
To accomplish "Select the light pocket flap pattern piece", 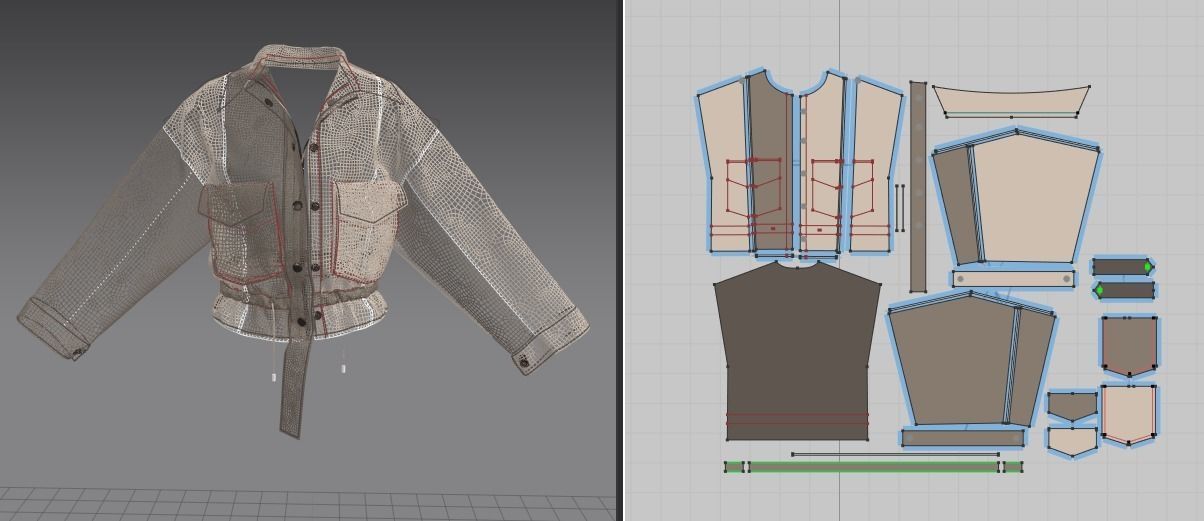I will click(1072, 441).
